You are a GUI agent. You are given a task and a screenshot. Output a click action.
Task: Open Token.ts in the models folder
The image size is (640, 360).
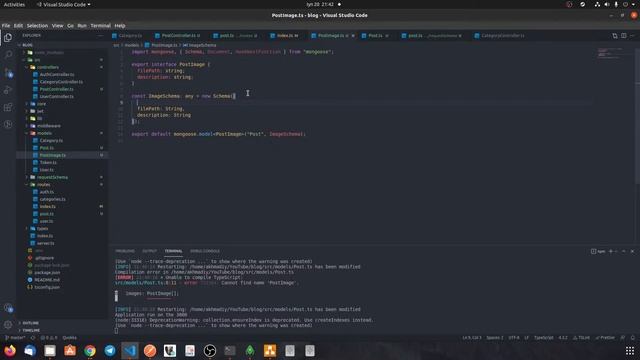[48, 163]
